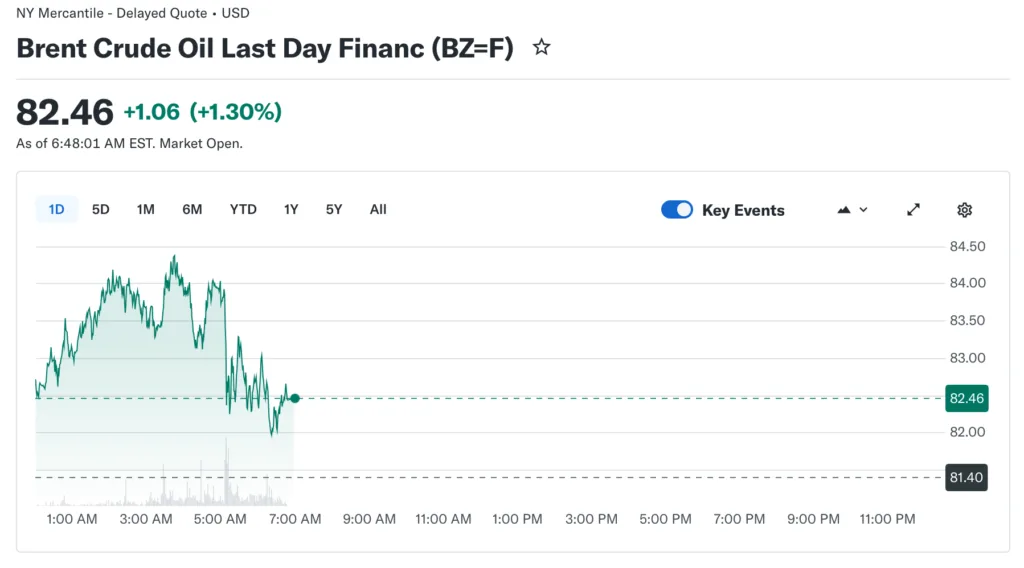Select the 5Y chart range
Viewport: 1024px width, 568px height.
[x=334, y=209]
